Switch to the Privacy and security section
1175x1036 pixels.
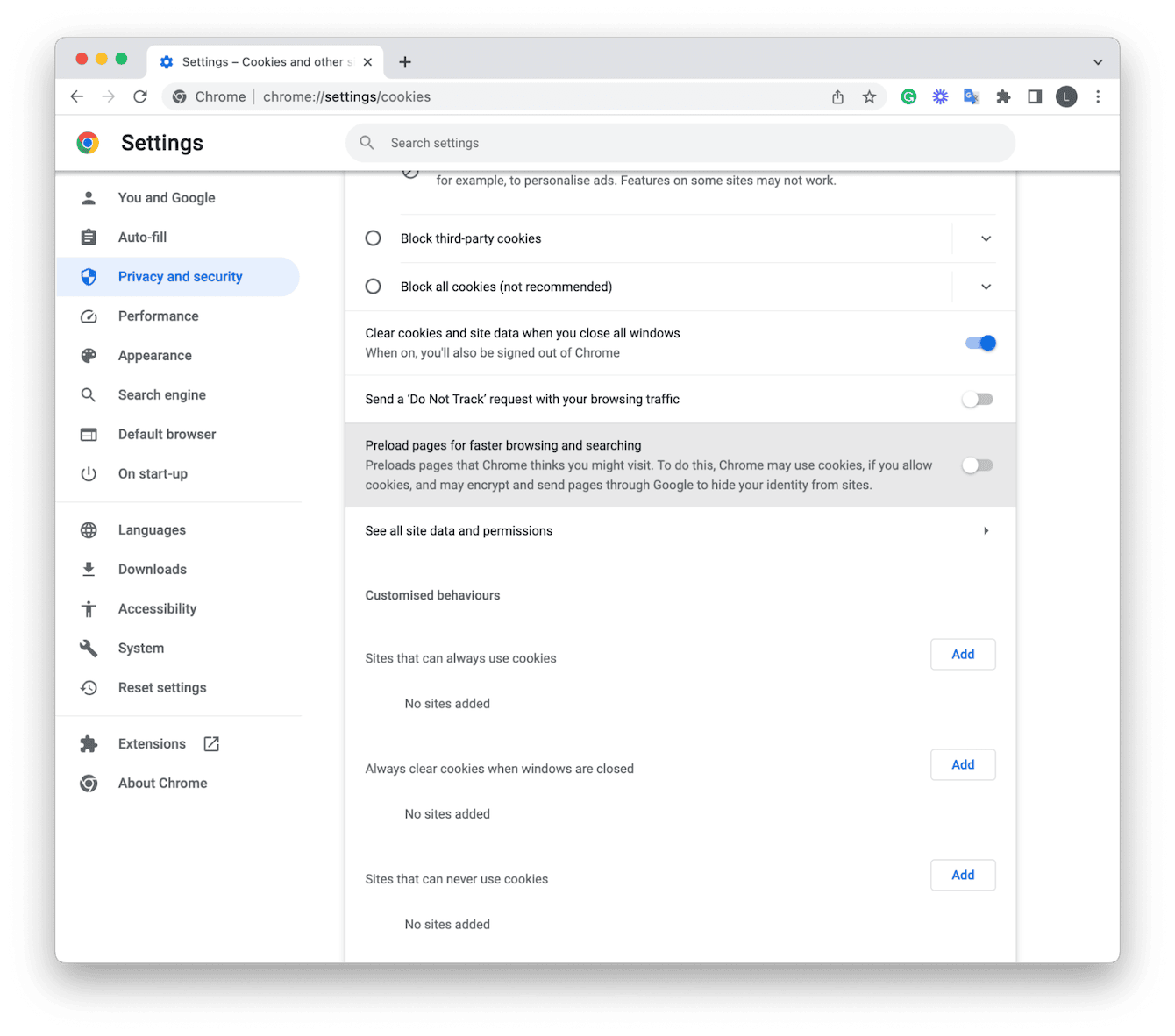(x=180, y=276)
